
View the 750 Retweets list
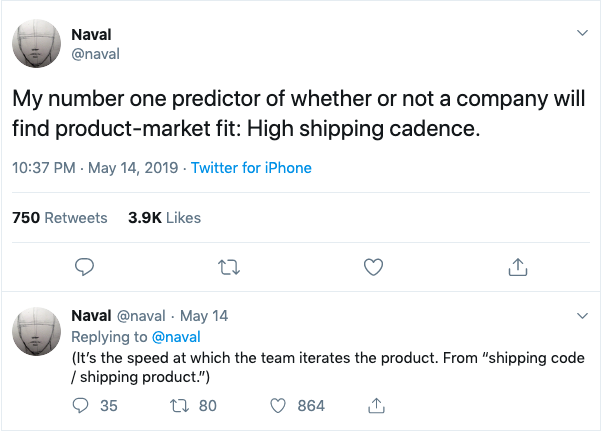click(59, 217)
